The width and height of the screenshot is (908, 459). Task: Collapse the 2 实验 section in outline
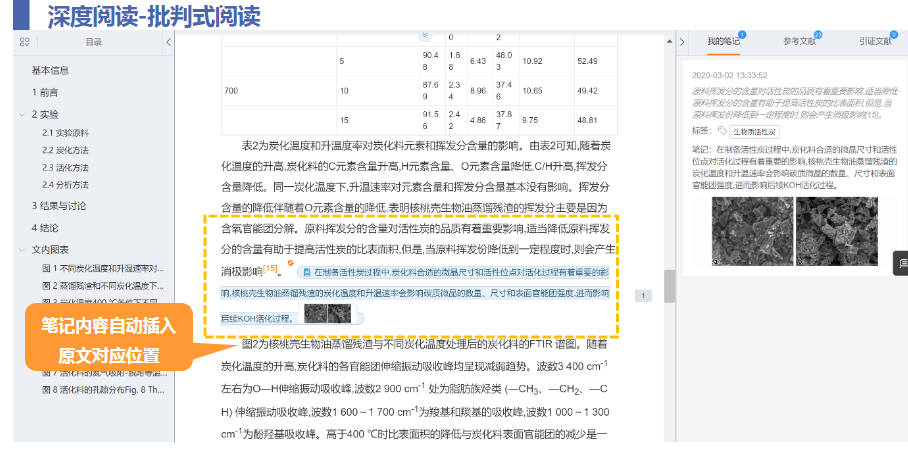[22, 114]
